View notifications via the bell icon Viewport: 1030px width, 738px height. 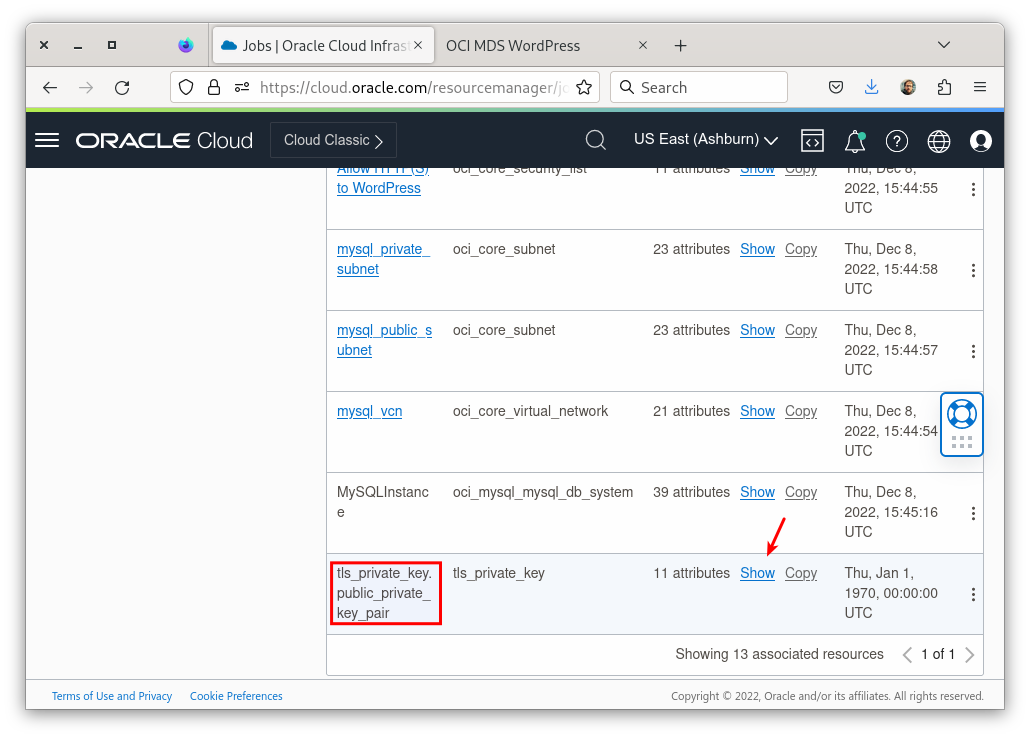coord(855,140)
